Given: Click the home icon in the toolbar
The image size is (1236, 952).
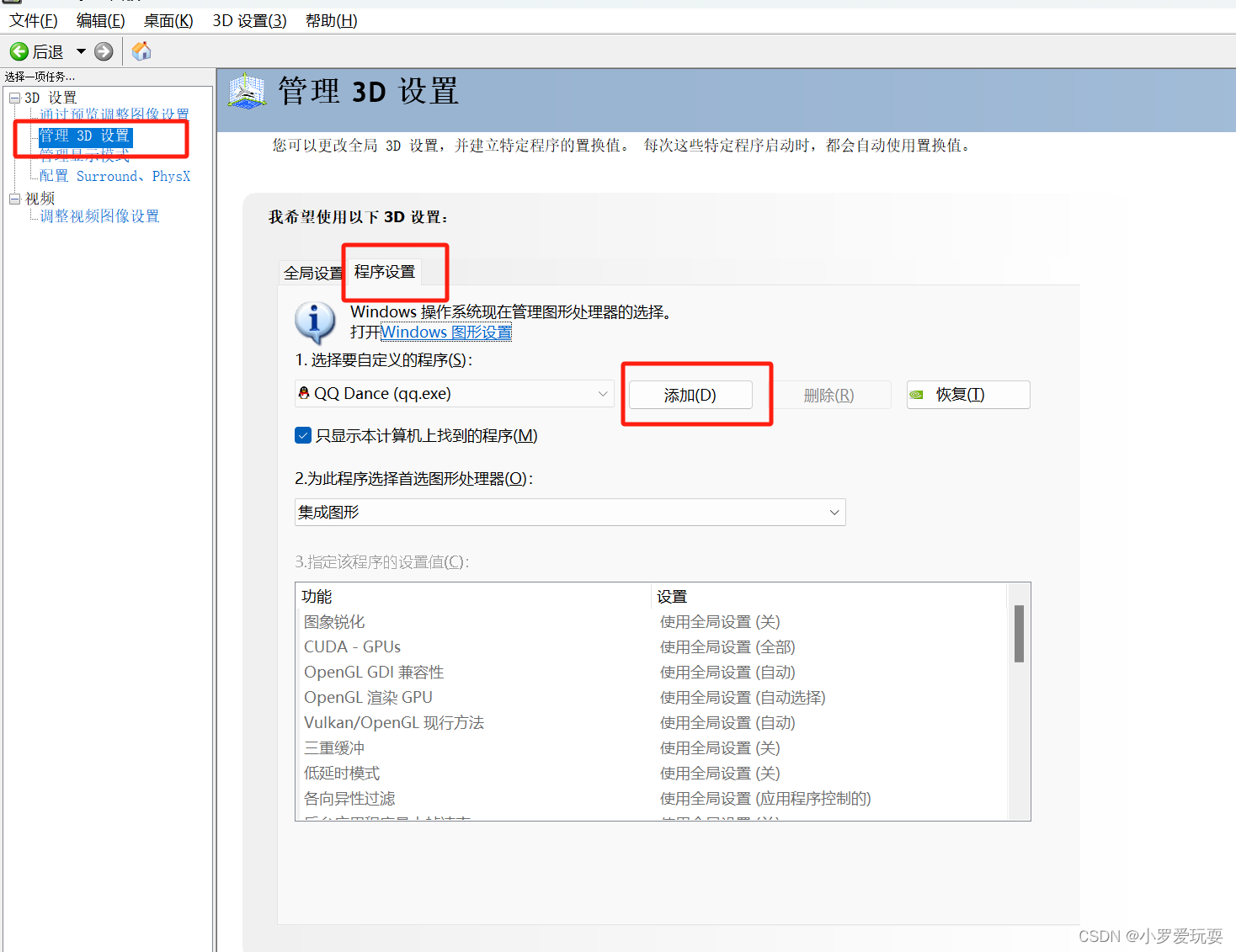Looking at the screenshot, I should pyautogui.click(x=141, y=51).
